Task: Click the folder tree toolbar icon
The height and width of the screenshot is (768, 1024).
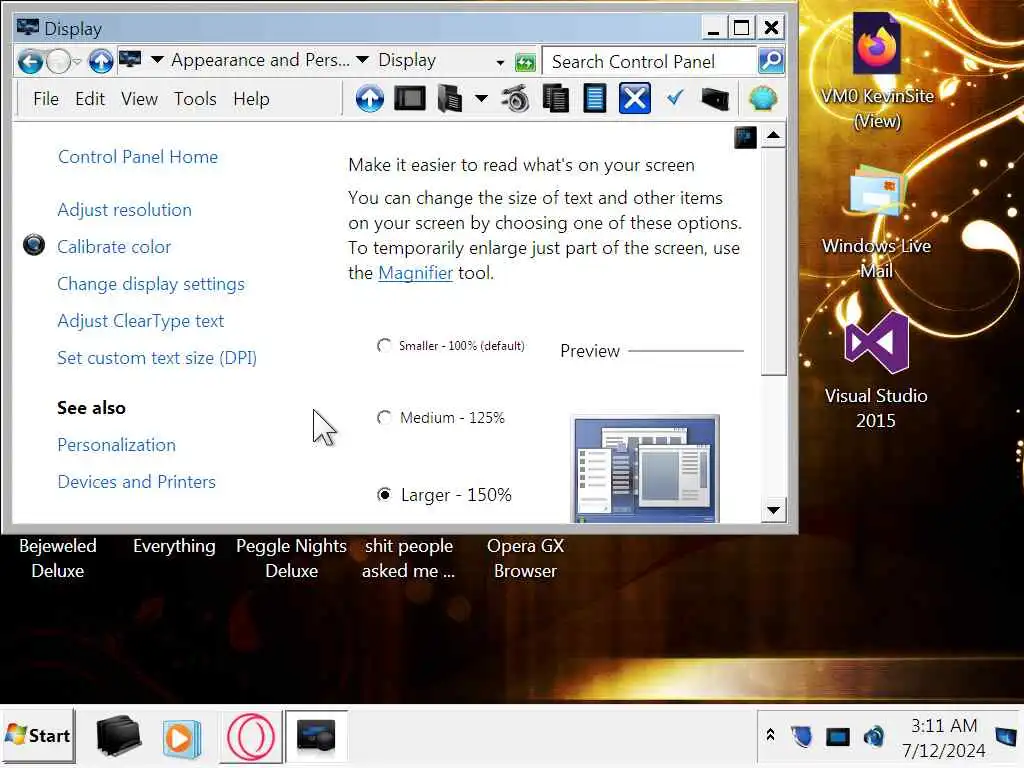Action: point(450,99)
